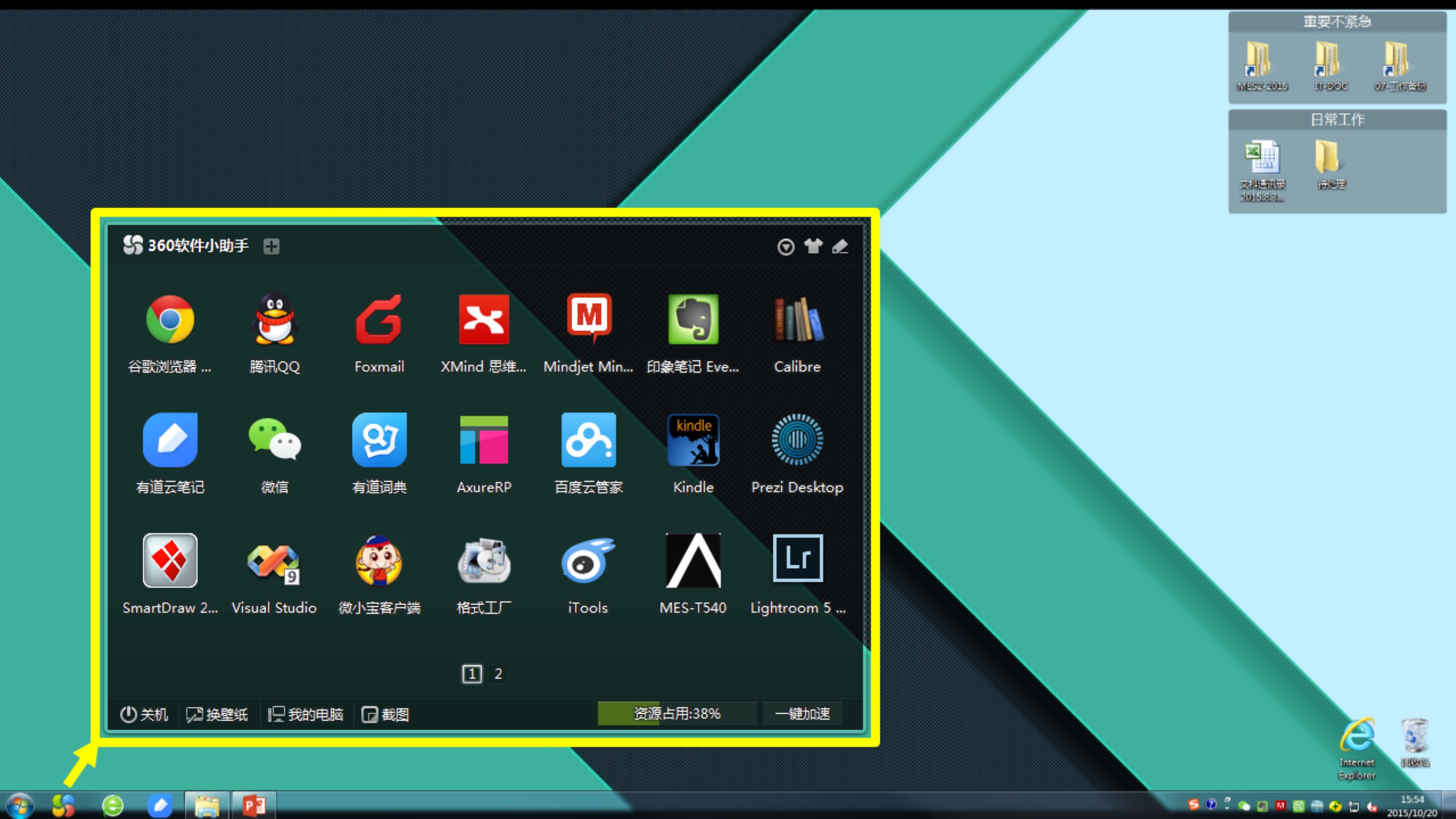Open Windows Explorer from the taskbar

[x=207, y=805]
